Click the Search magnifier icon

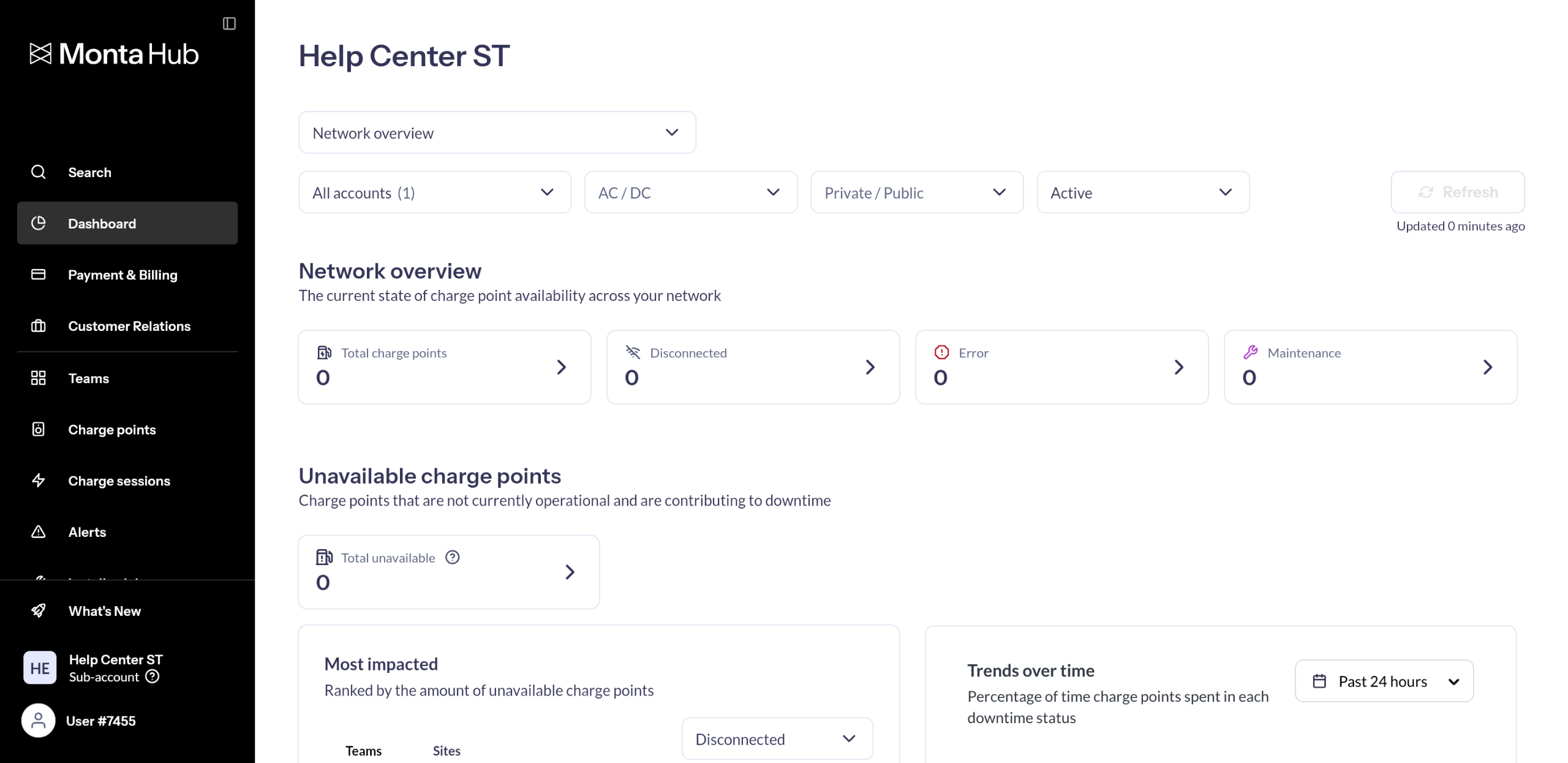39,172
